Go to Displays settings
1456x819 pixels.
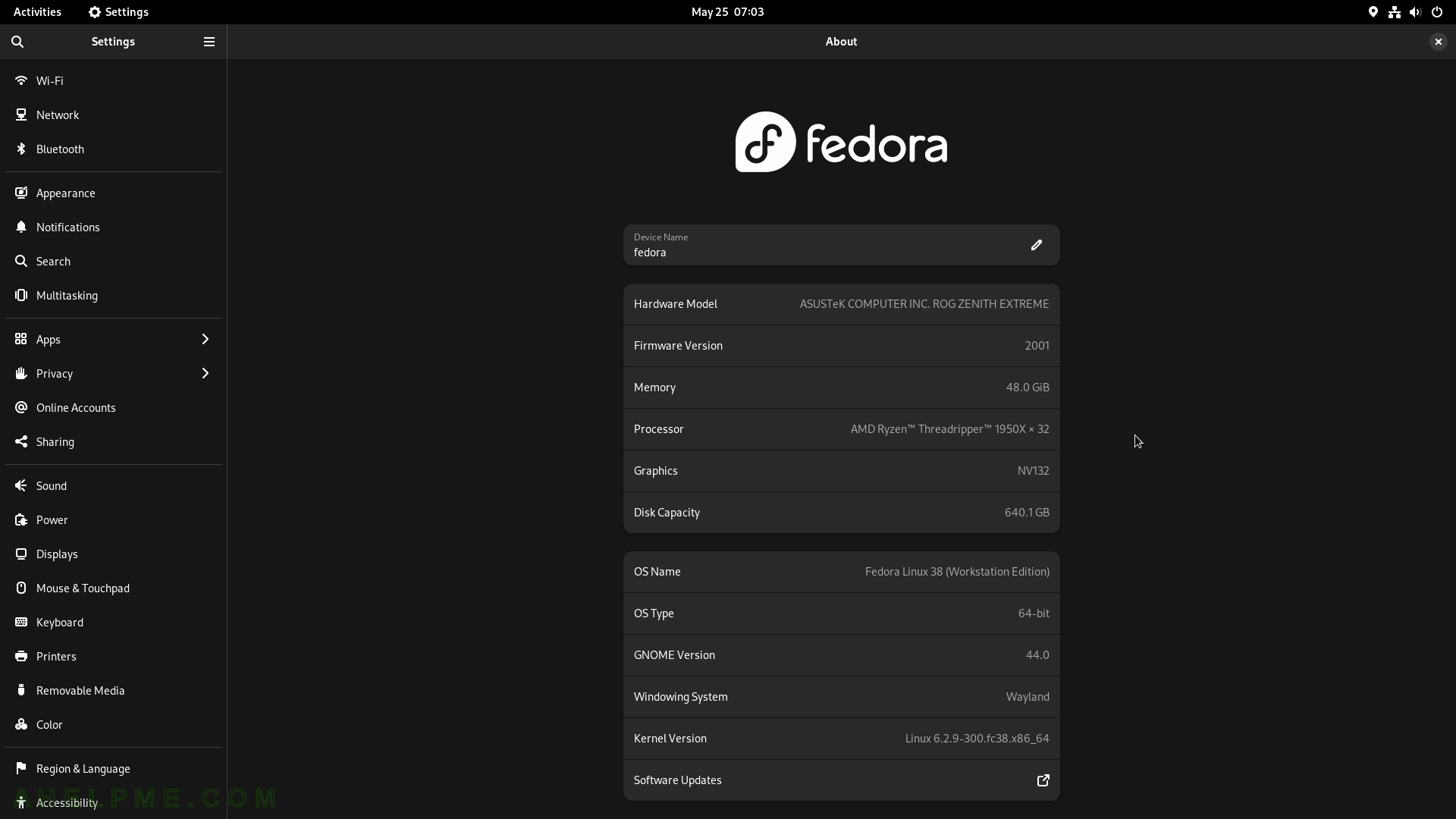114,554
